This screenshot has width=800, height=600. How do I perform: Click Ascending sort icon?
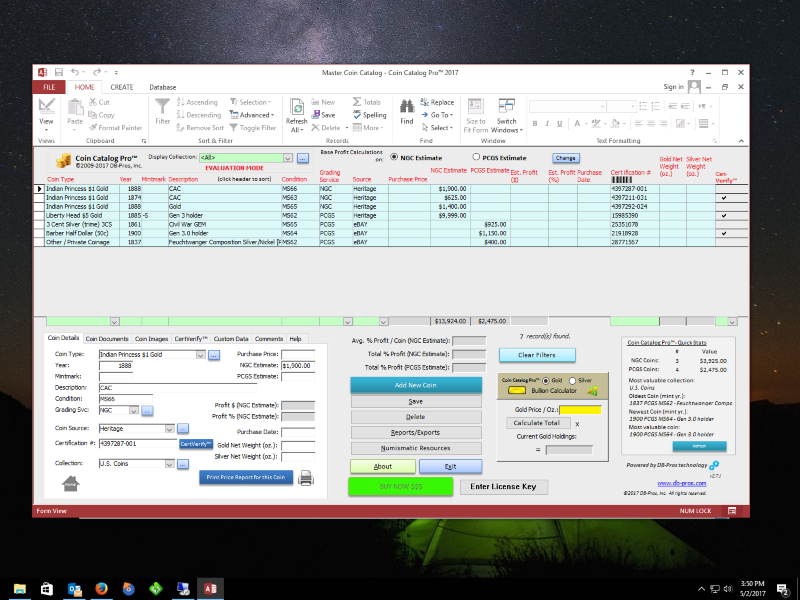(x=181, y=102)
